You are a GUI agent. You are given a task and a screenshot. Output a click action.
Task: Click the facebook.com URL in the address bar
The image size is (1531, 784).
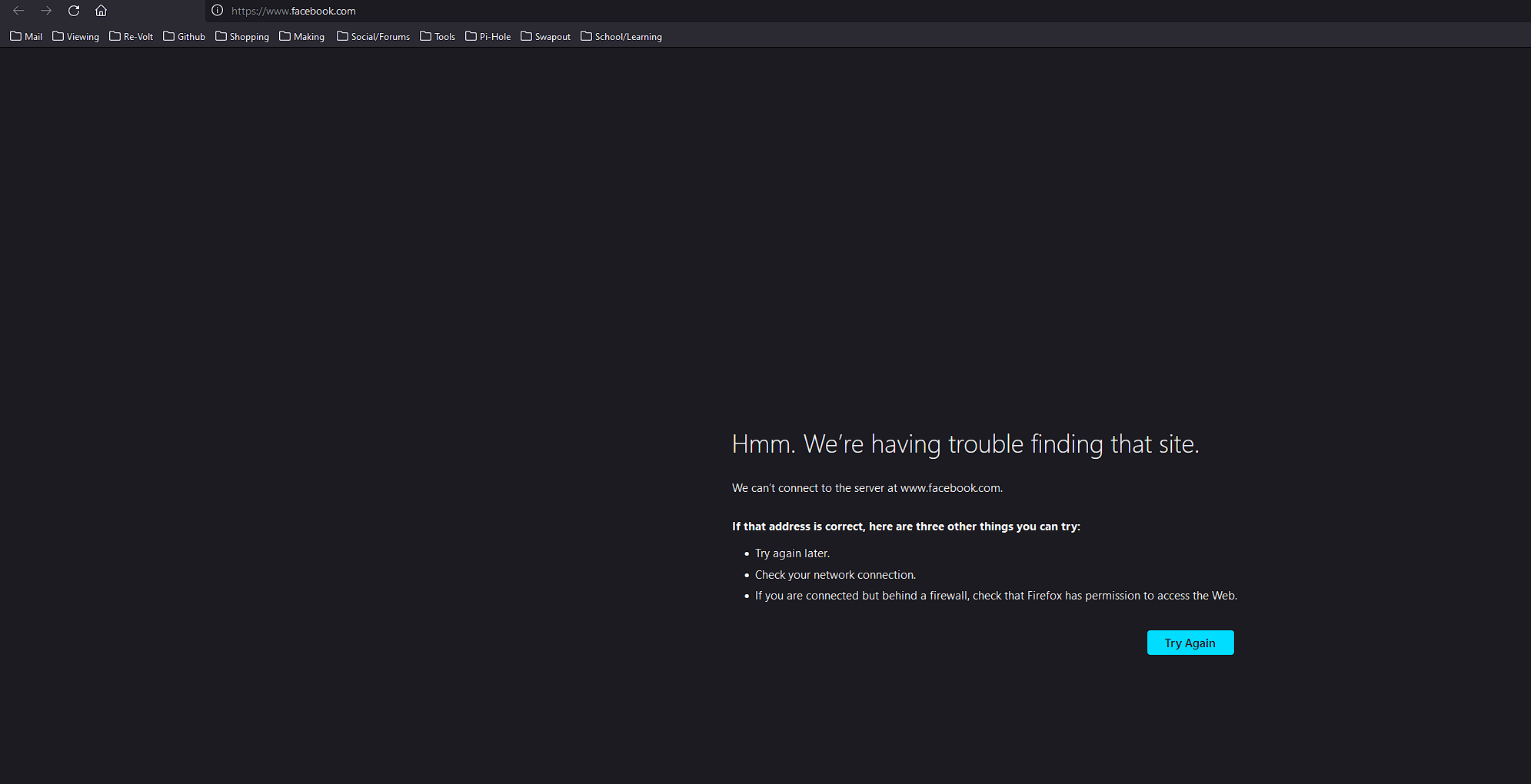tap(294, 11)
